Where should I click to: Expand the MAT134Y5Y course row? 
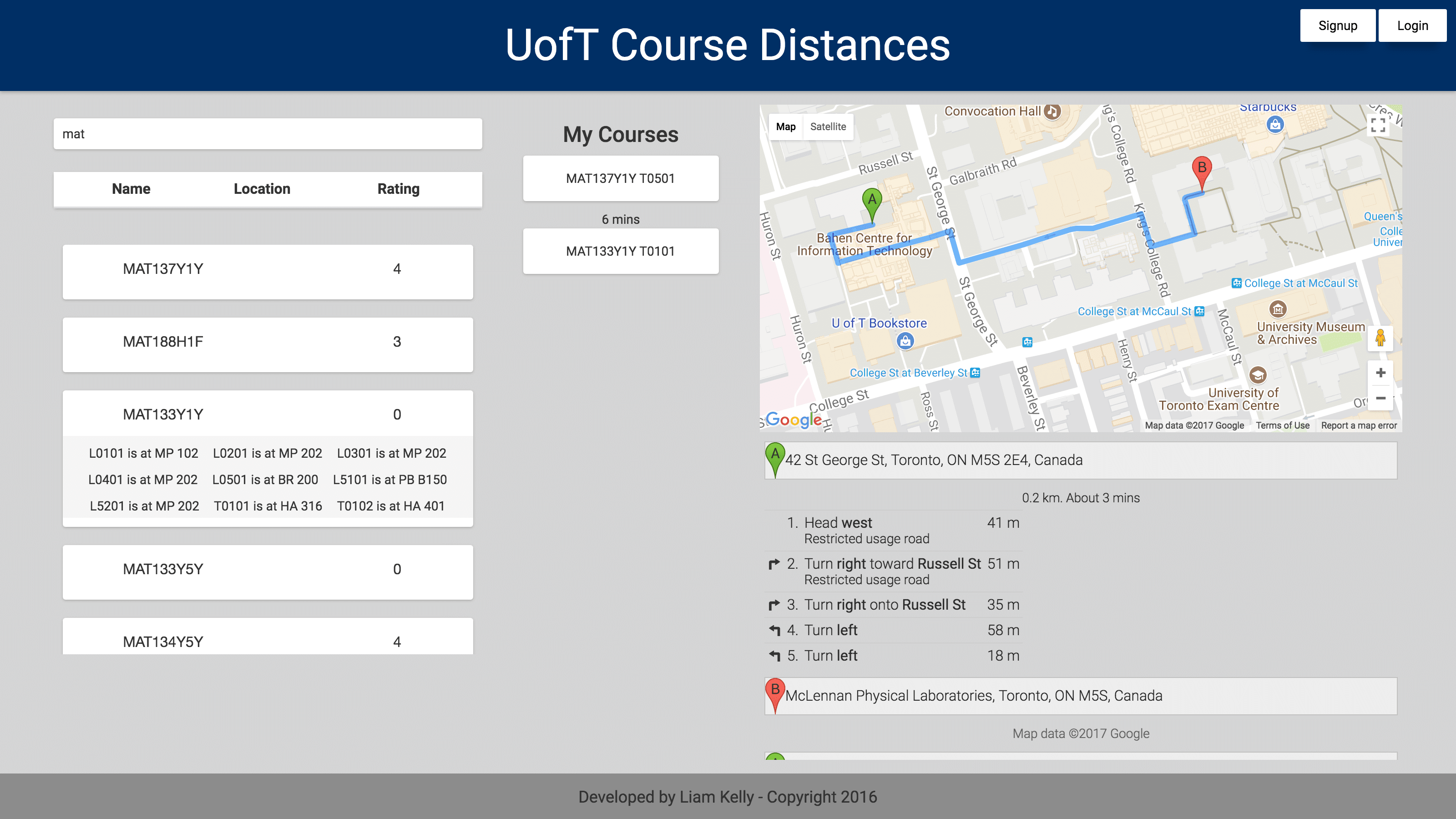coord(268,637)
